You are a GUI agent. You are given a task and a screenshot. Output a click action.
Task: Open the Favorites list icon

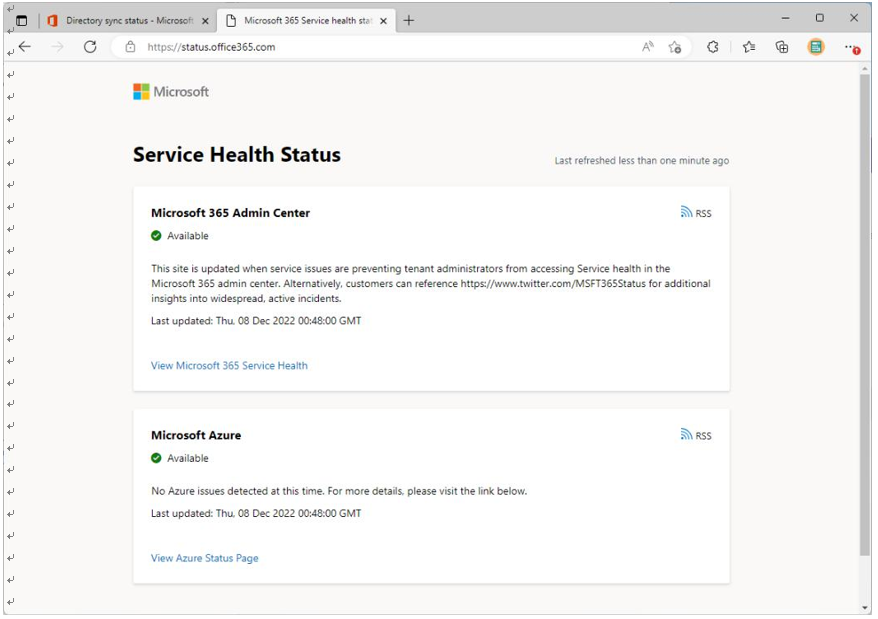749,47
